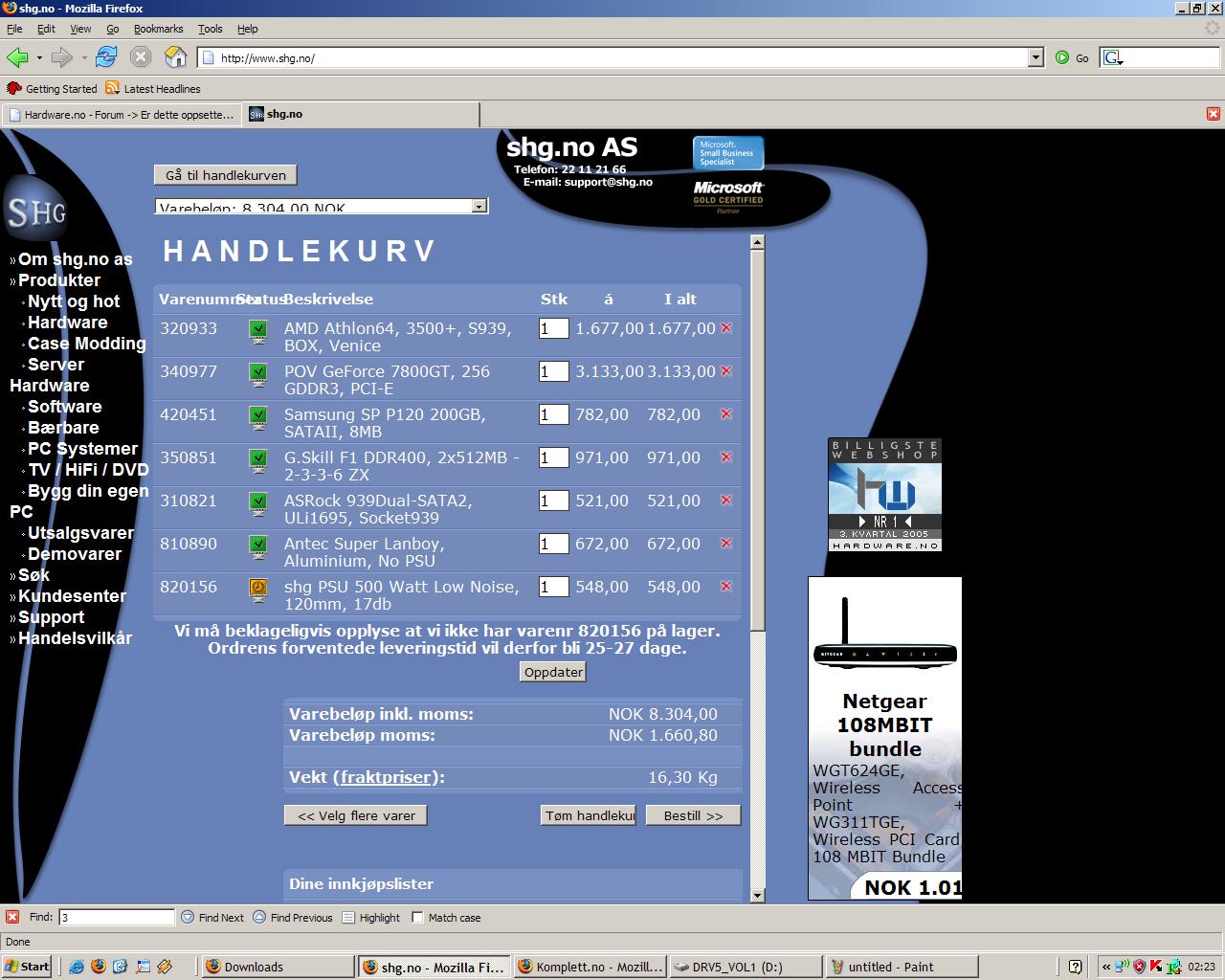Open Om shg.no as in the sidebar
The width and height of the screenshot is (1225, 980).
76,259
